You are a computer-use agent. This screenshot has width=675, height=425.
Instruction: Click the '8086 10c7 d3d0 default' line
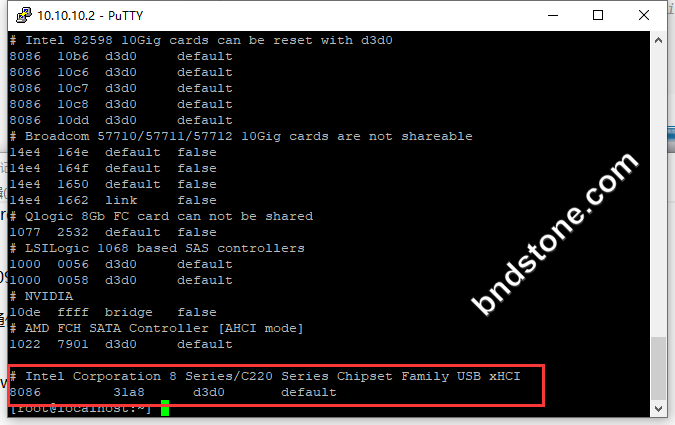tap(121, 88)
